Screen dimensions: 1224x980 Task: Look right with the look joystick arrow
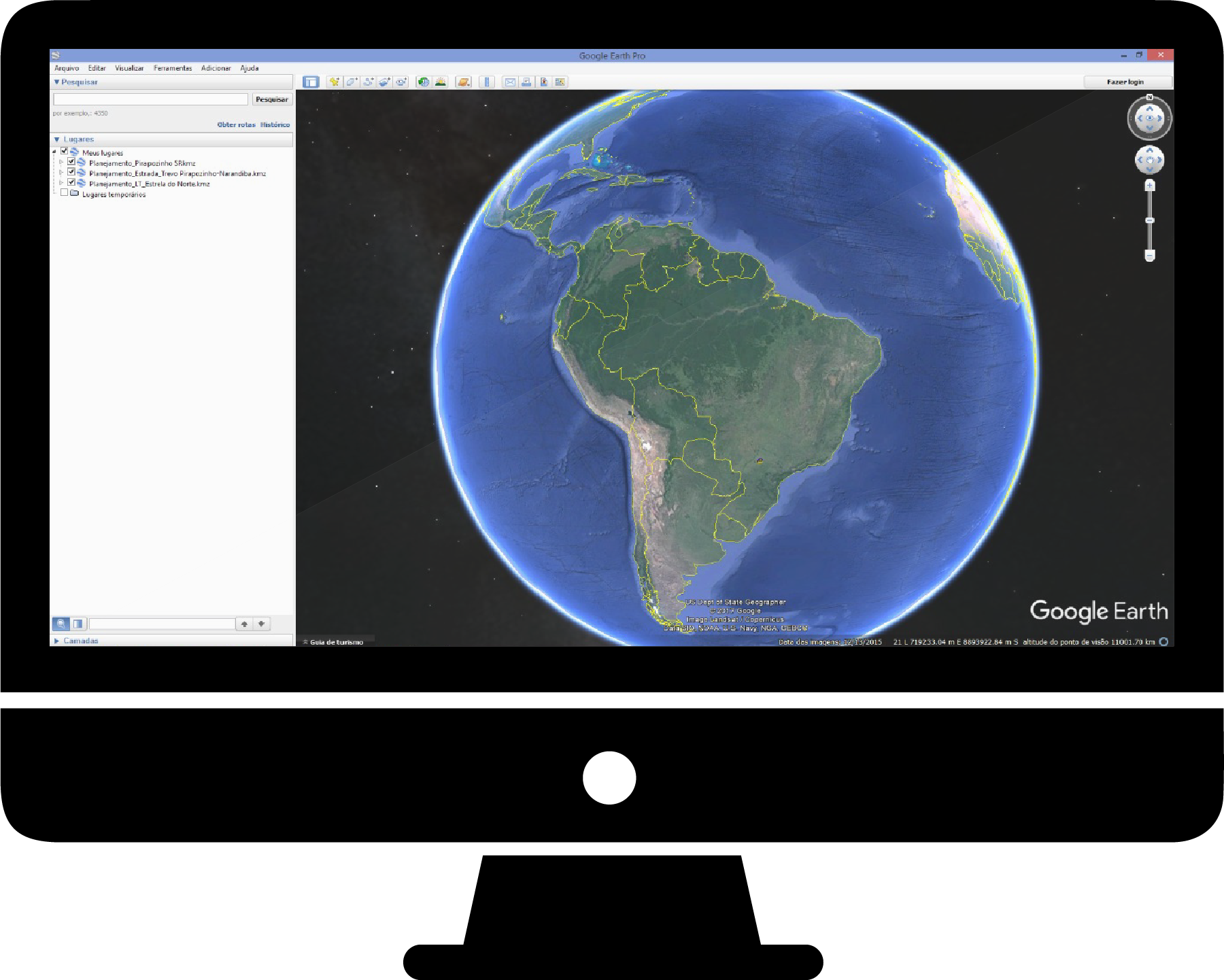[1159, 118]
